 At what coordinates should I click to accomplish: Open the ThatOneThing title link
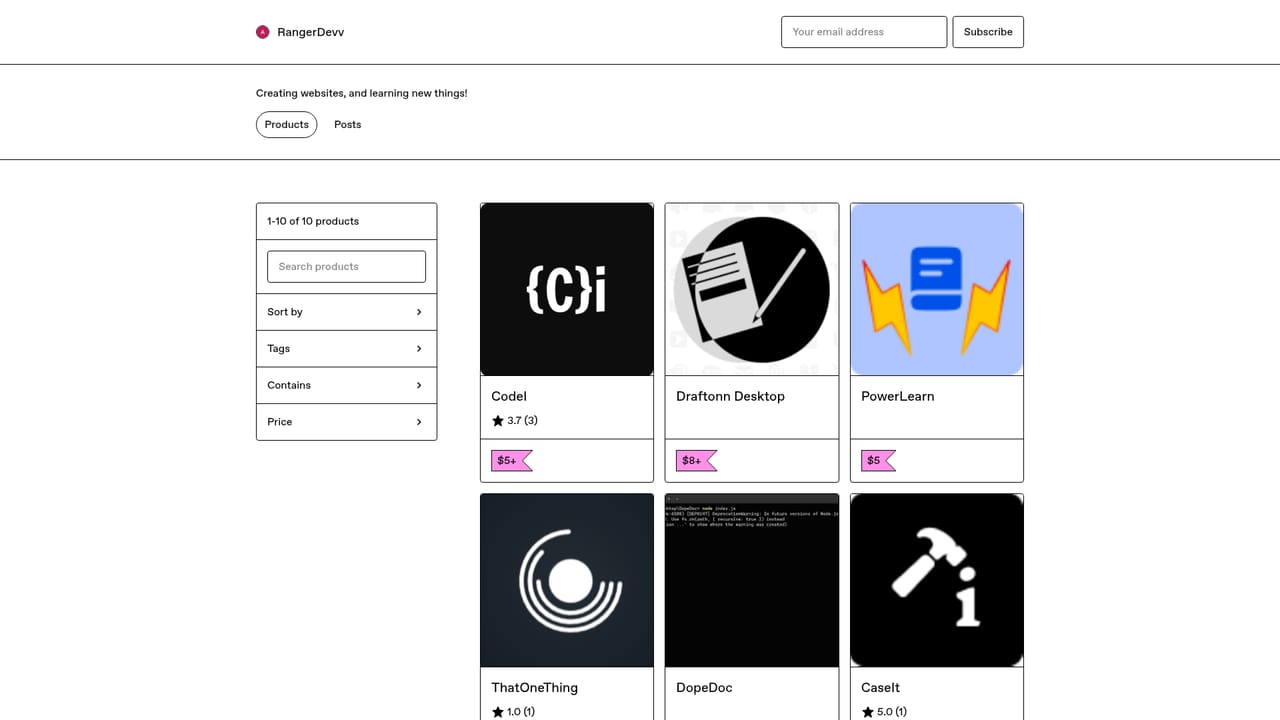point(535,688)
